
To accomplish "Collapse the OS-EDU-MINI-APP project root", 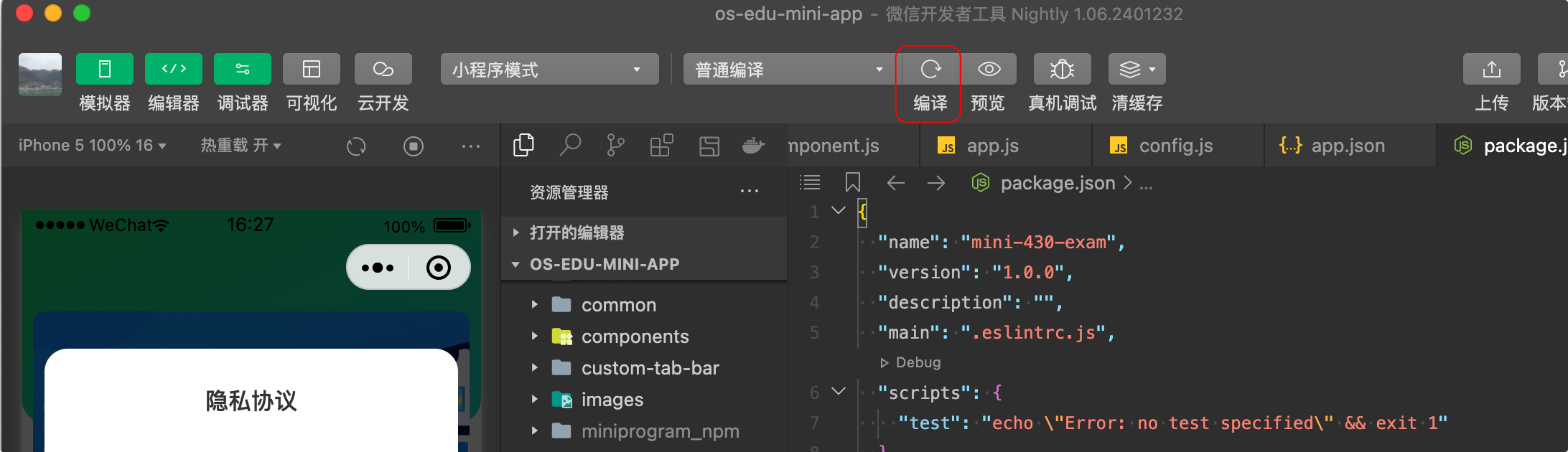I will tap(644, 264).
